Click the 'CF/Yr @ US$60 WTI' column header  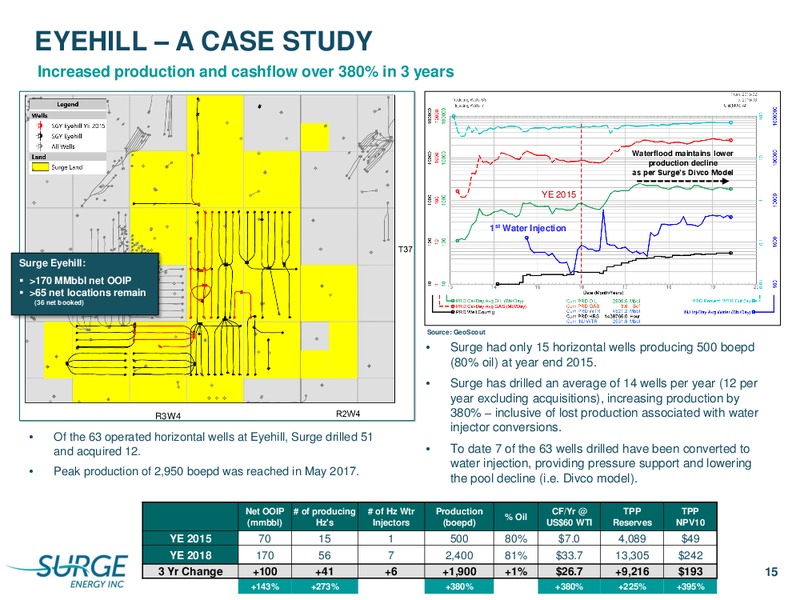point(569,517)
